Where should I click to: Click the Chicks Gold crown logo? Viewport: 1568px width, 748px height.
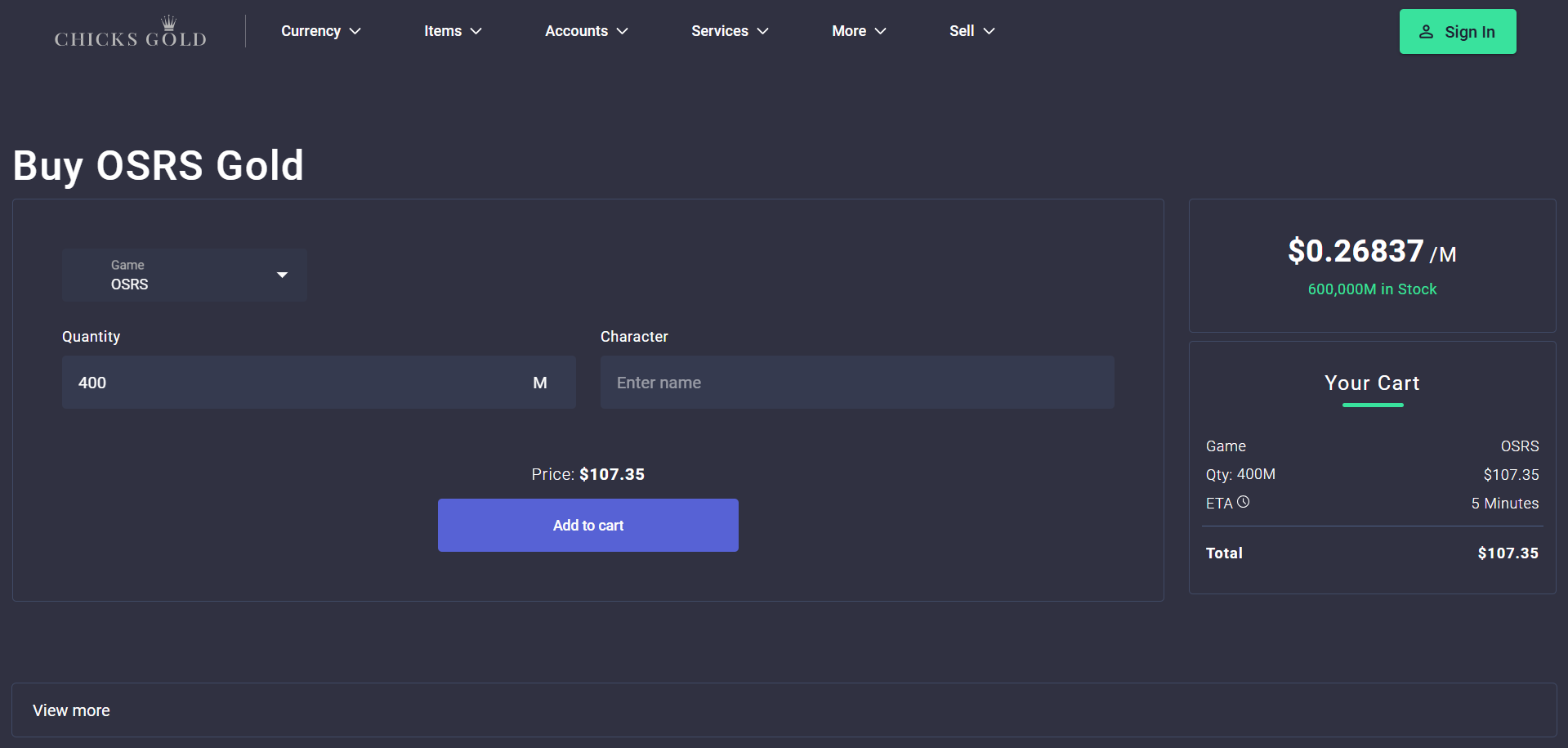[x=131, y=32]
